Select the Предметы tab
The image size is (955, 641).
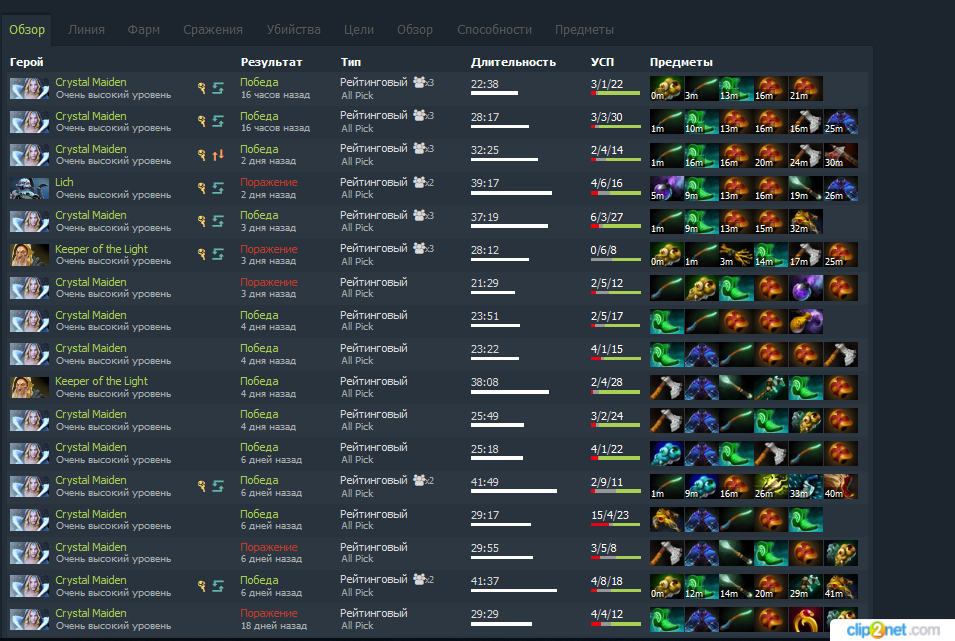(584, 30)
